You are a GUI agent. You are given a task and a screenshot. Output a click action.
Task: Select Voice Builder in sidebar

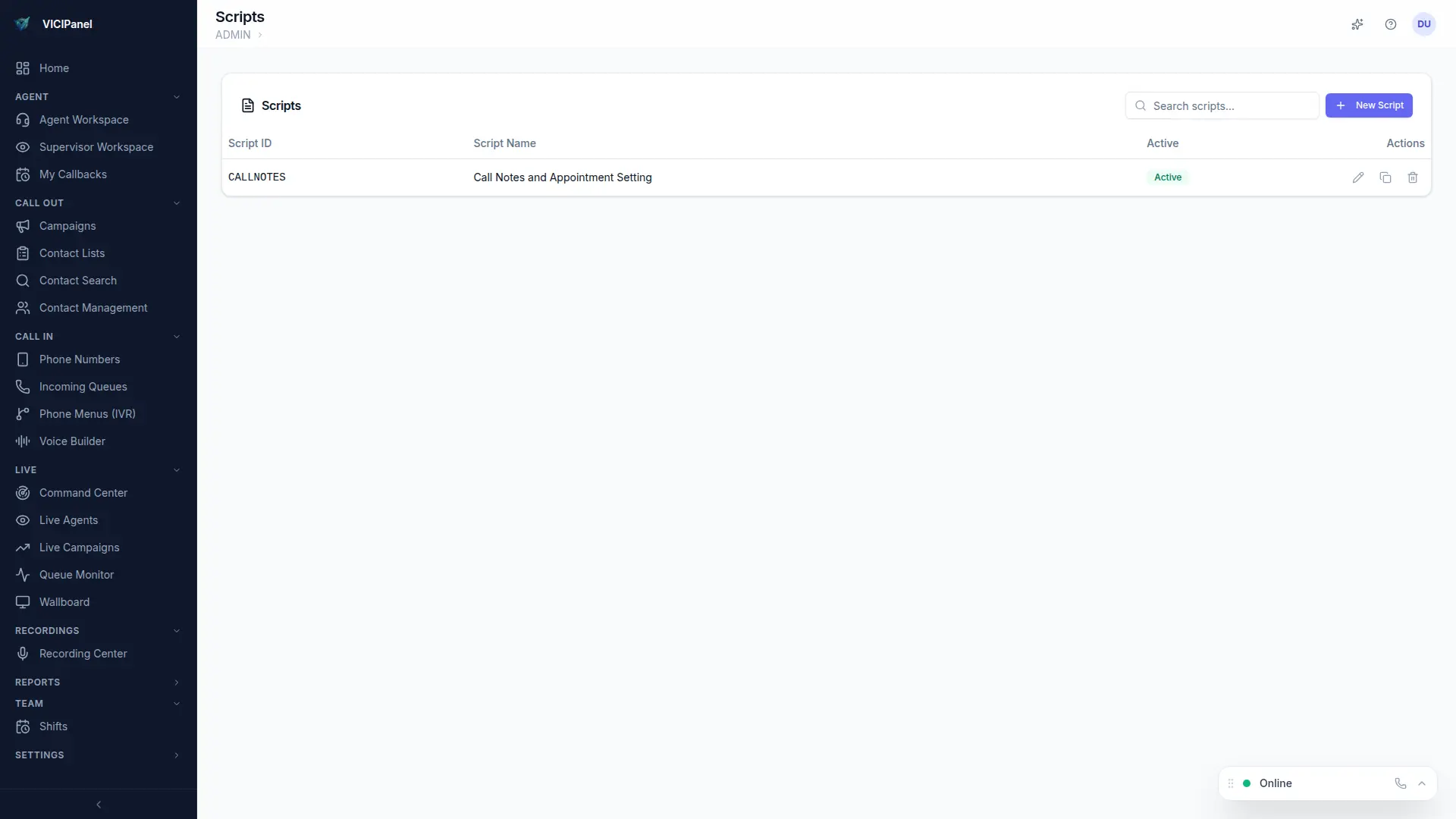(x=72, y=441)
